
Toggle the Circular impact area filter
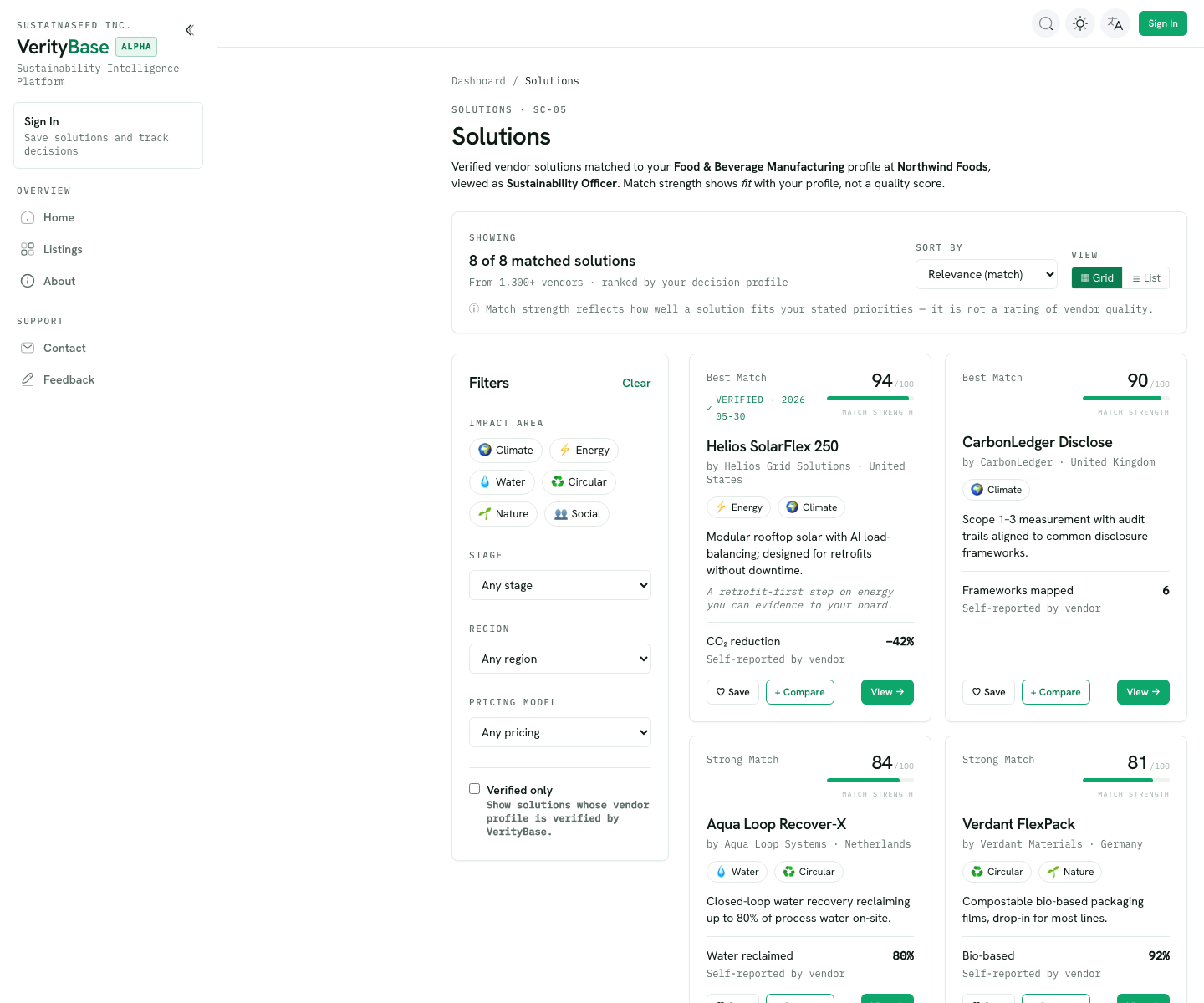click(579, 482)
